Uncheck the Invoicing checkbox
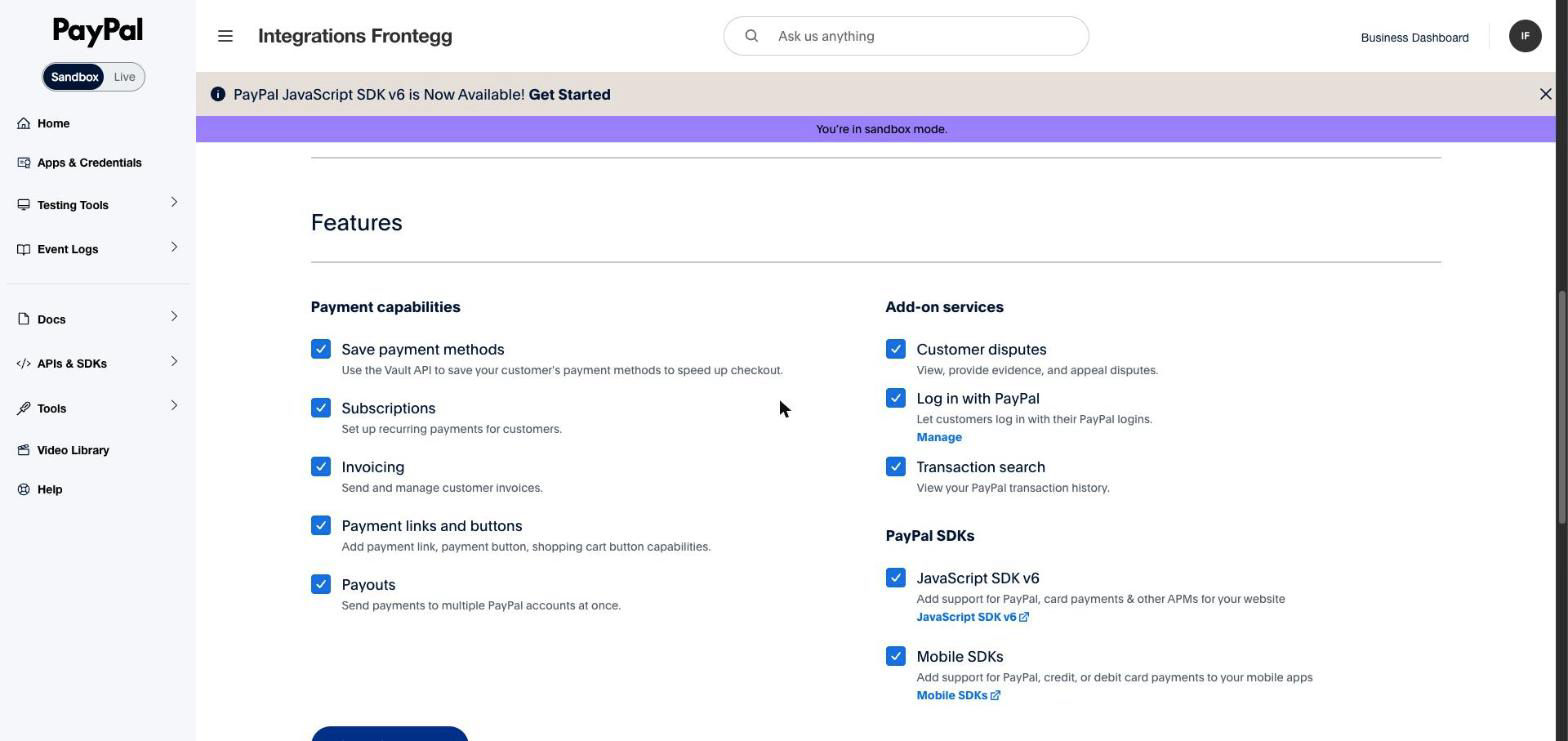This screenshot has height=741, width=1568. [x=321, y=467]
